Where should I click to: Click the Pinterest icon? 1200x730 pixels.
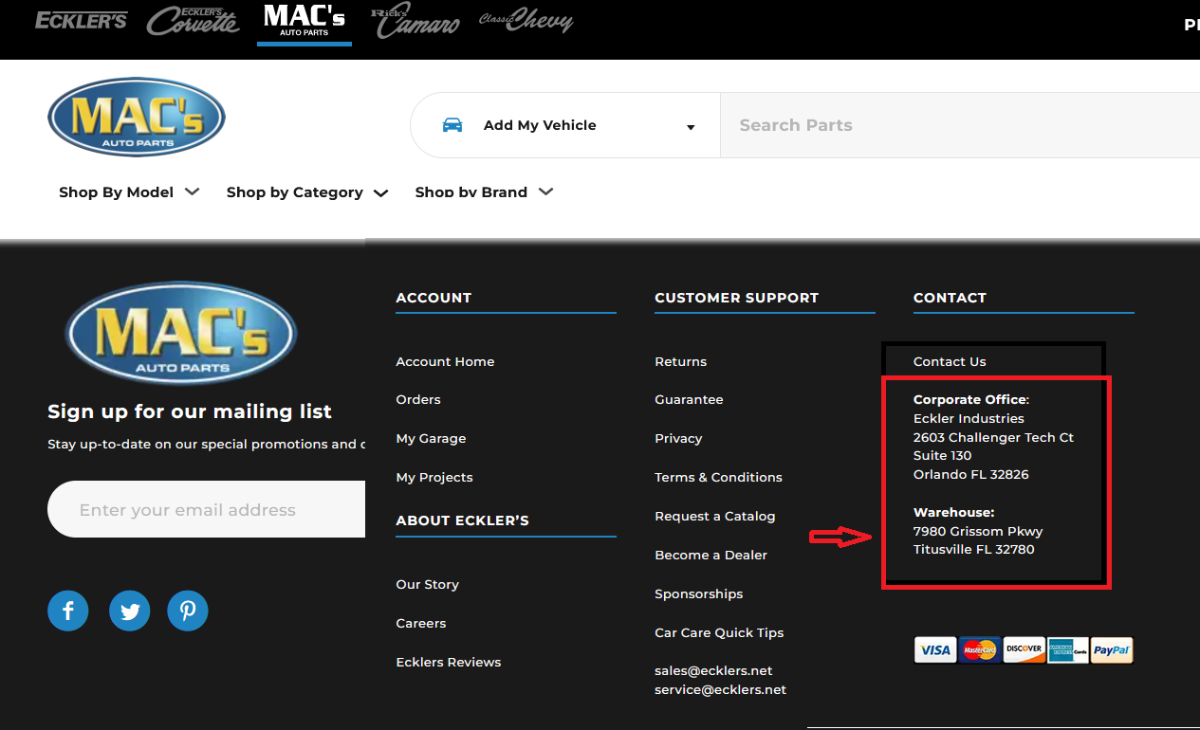pyautogui.click(x=187, y=610)
